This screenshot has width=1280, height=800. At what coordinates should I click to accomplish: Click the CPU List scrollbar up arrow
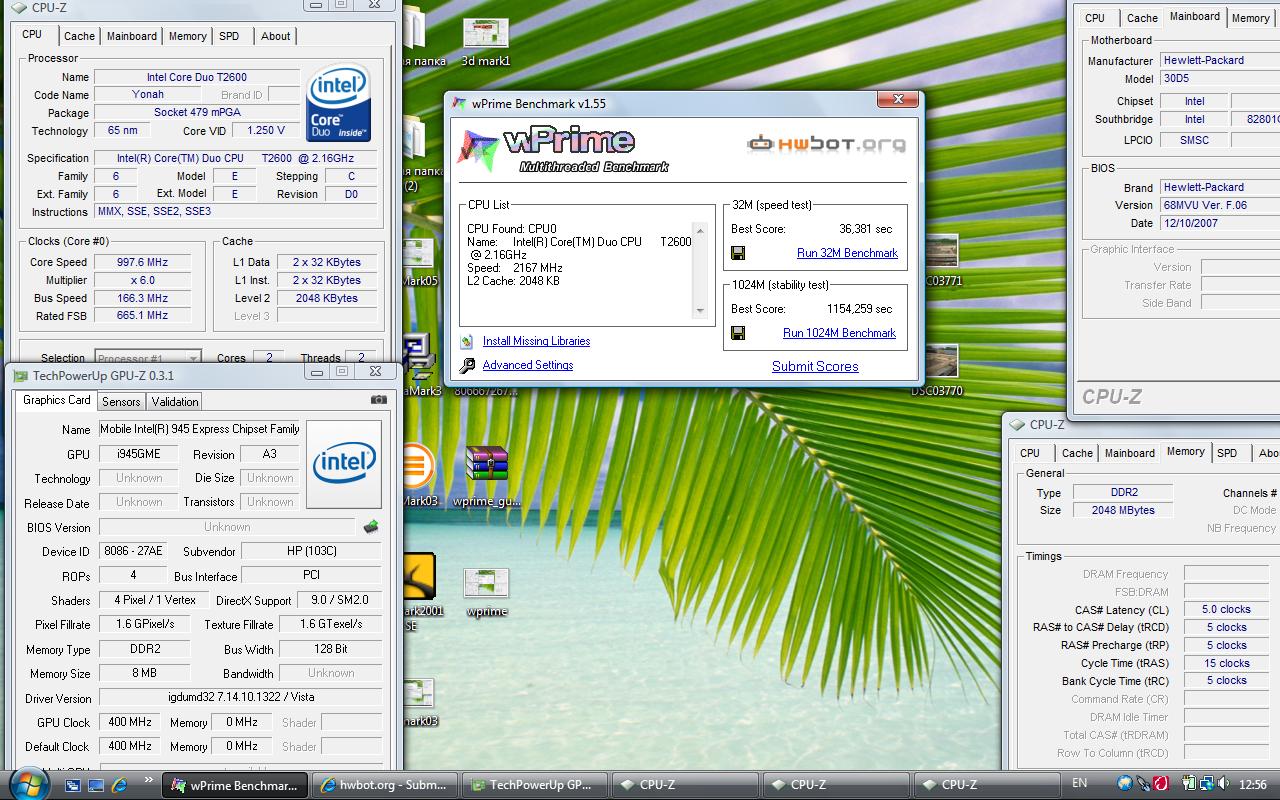pos(700,230)
